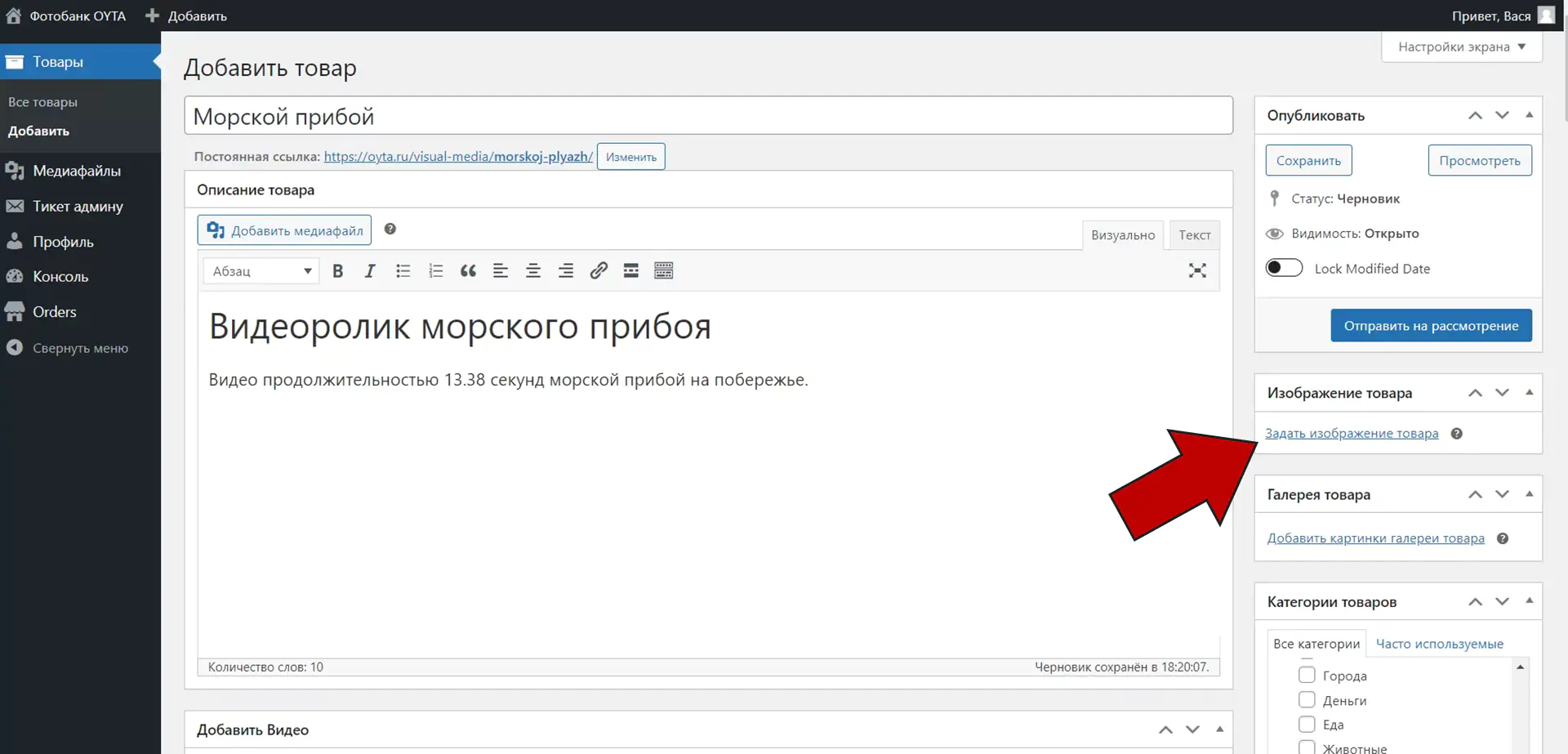Click the product title field Морской прибой
The width and height of the screenshot is (1568, 754).
coord(708,116)
